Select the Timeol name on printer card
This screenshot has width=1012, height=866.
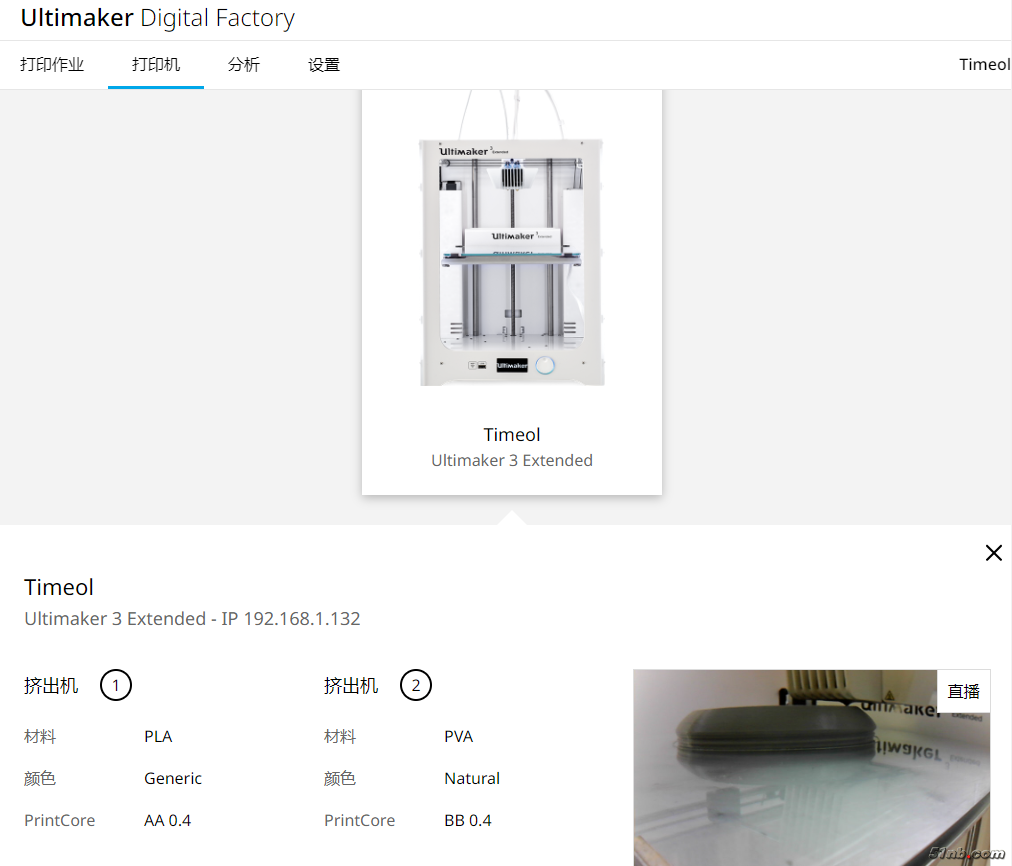512,435
